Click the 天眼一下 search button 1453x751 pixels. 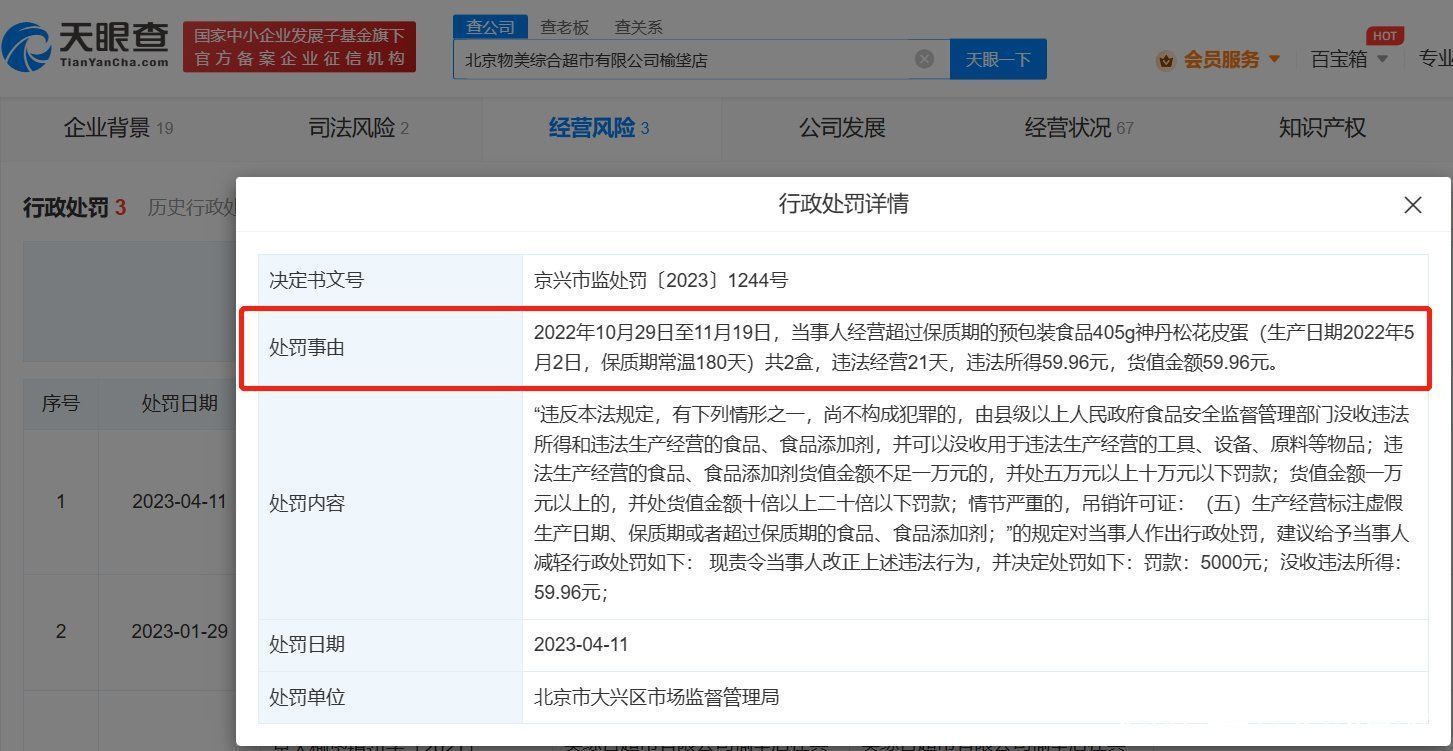[x=998, y=59]
